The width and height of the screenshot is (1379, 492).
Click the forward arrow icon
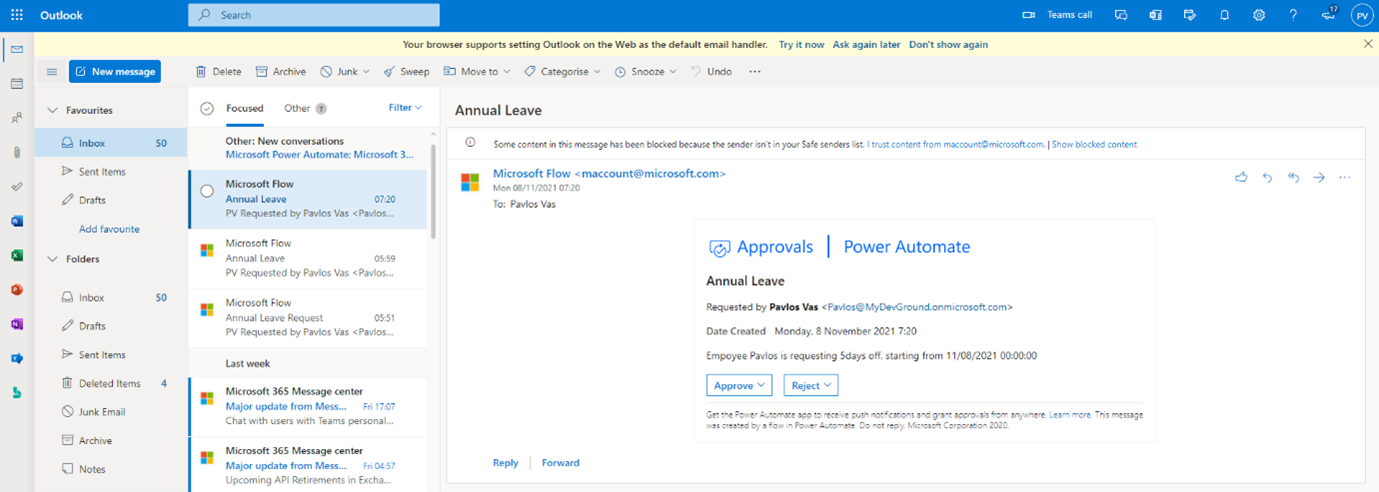[1319, 177]
